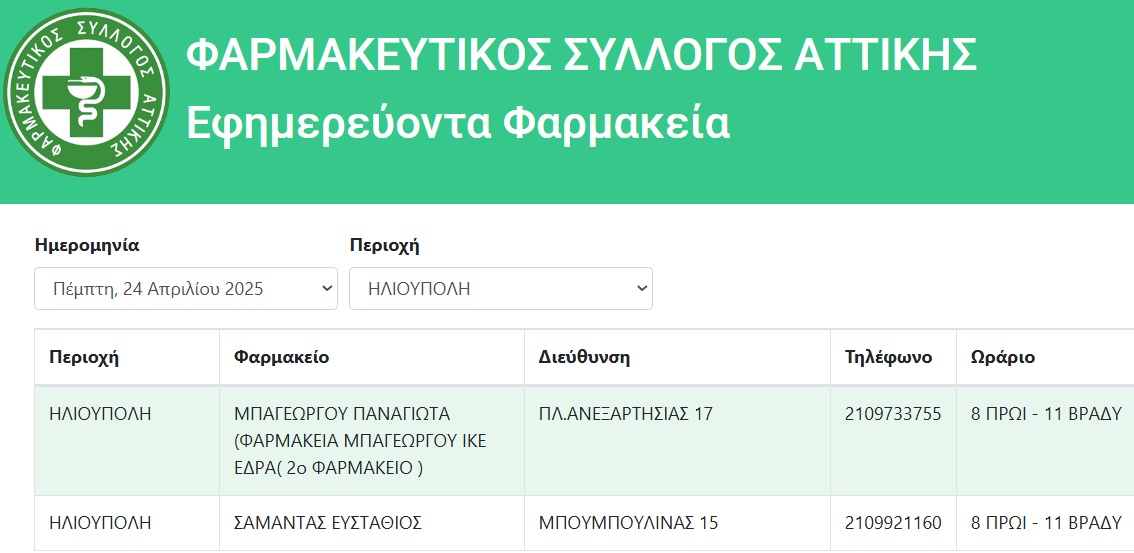
Task: Click phone number 2109733755
Action: 893,414
